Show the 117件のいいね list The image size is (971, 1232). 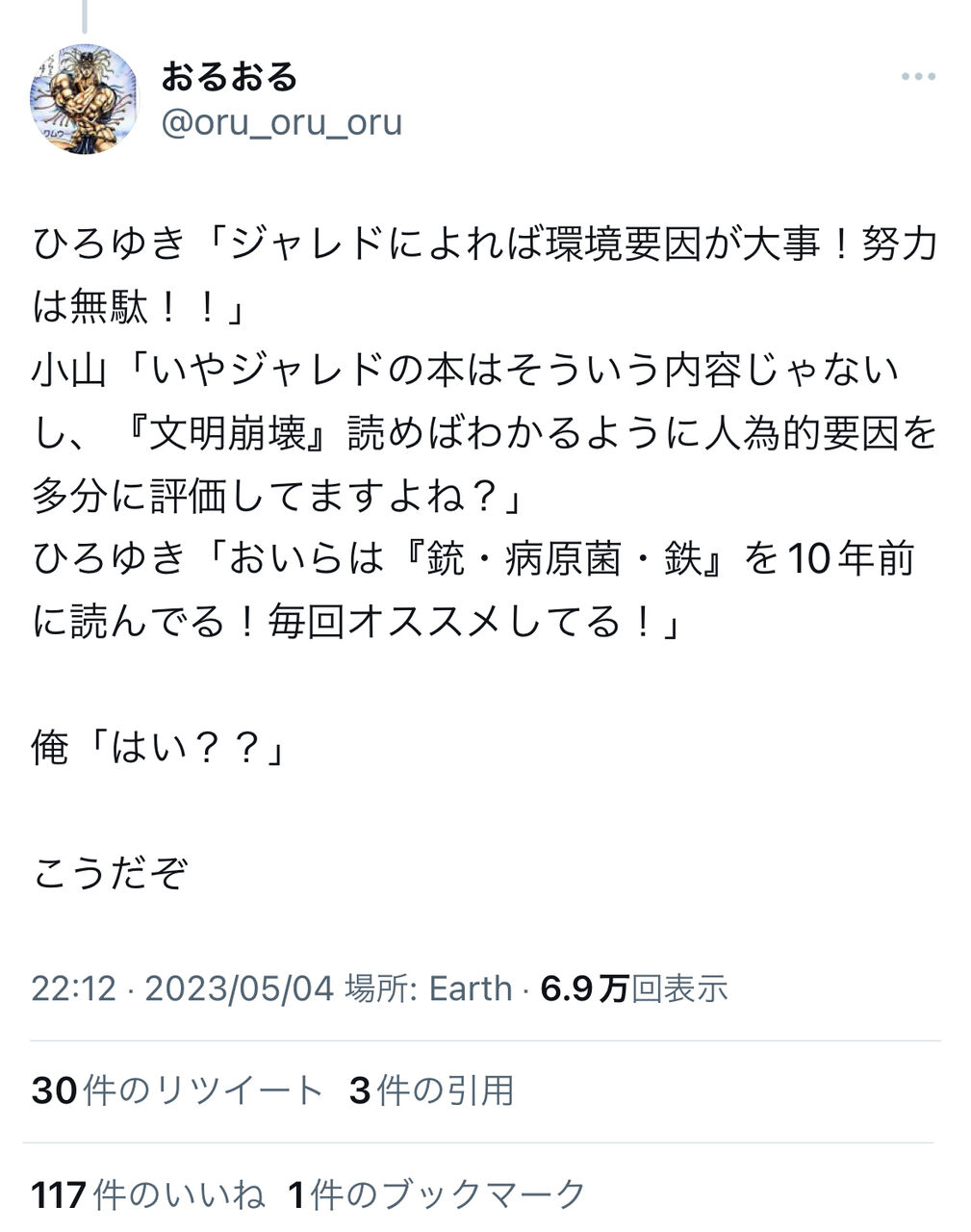[x=148, y=1194]
